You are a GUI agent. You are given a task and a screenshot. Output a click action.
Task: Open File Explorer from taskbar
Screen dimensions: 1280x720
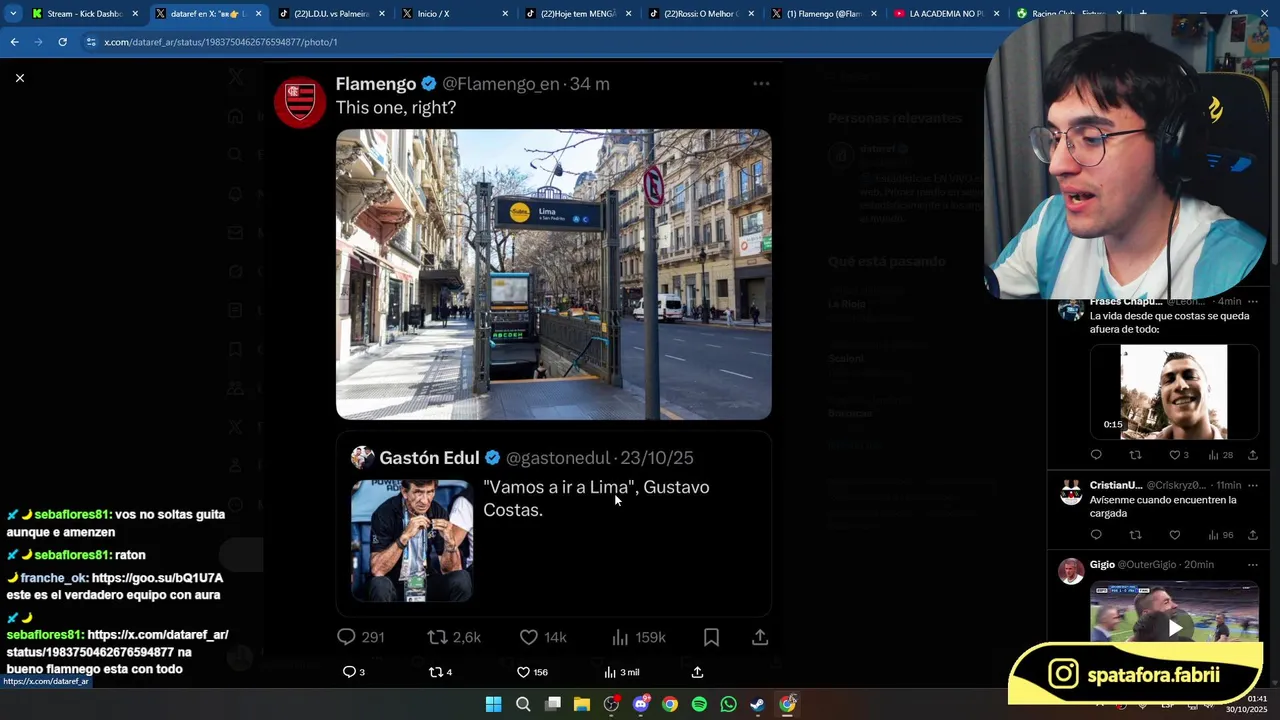point(581,704)
